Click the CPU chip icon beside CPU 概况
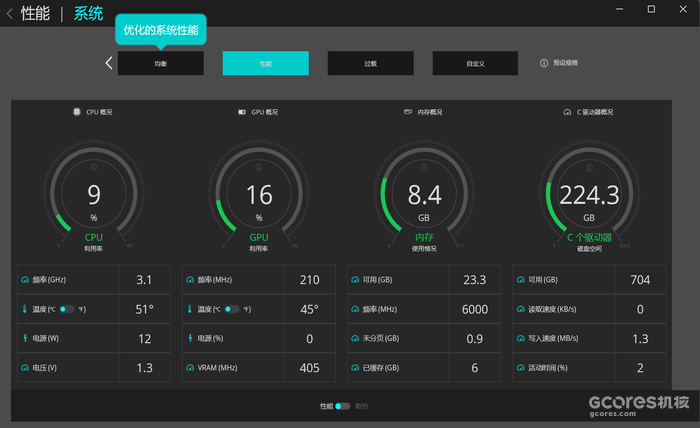The image size is (700, 428). 77,112
